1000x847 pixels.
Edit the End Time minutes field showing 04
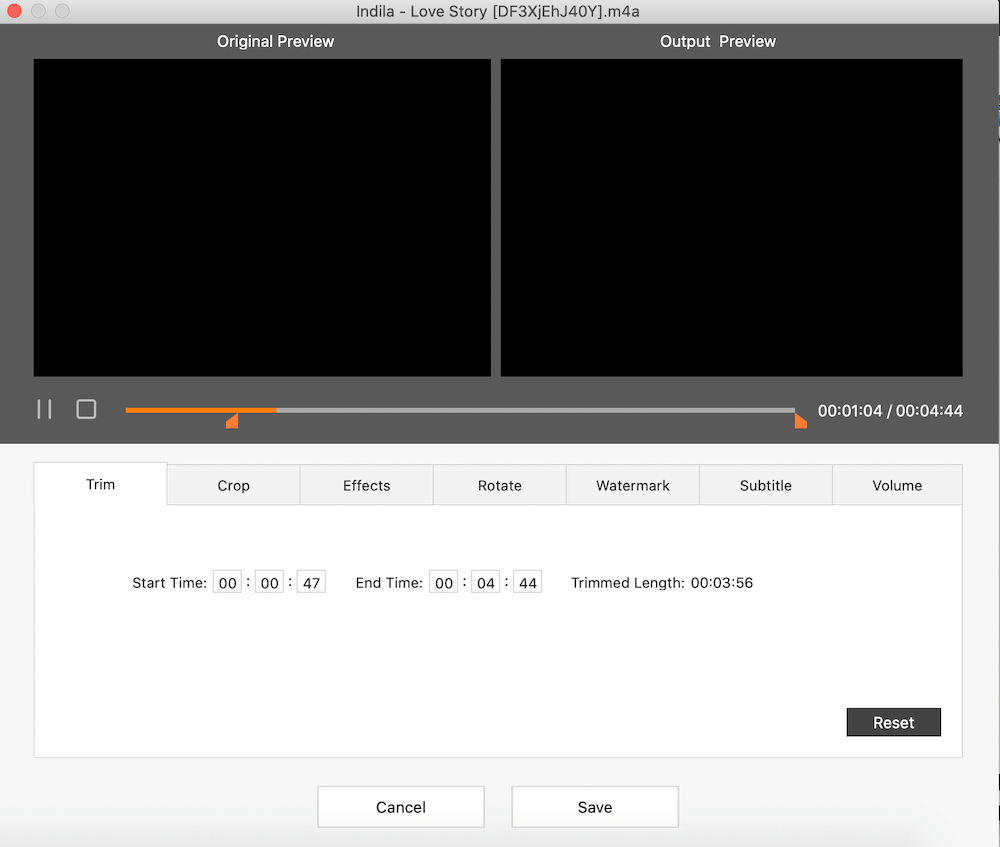486,582
